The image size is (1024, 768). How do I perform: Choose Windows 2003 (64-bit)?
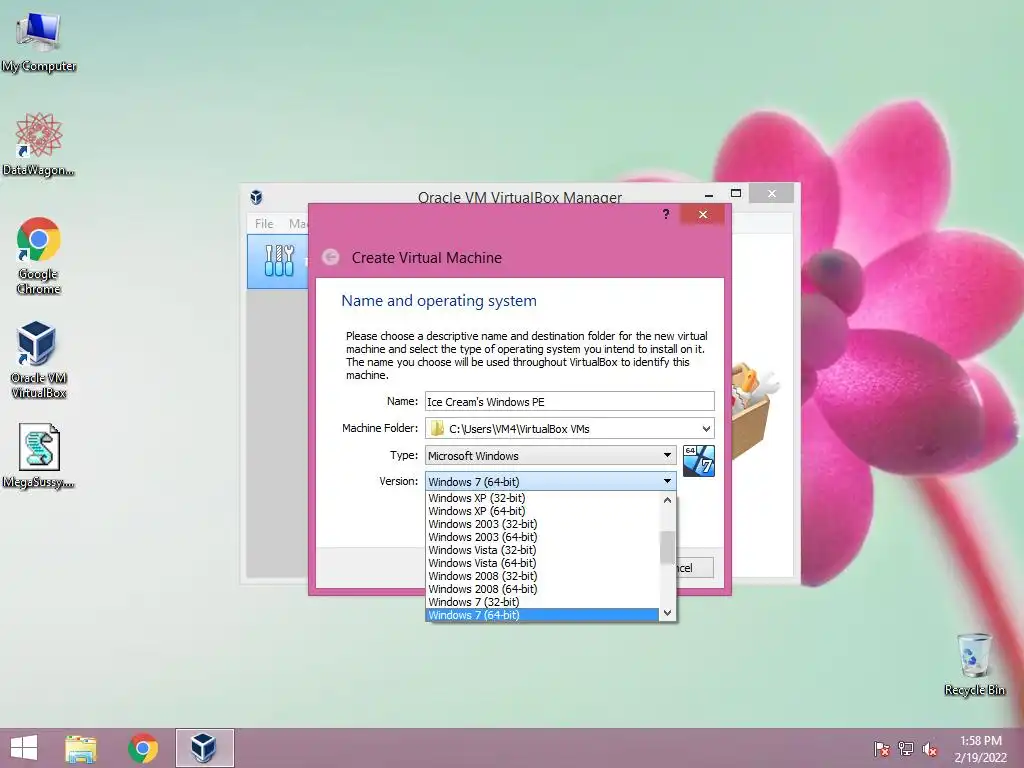tap(542, 537)
